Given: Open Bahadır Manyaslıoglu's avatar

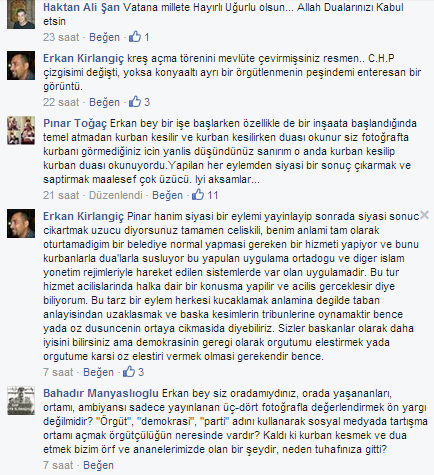Looking at the screenshot, I should (x=21, y=401).
